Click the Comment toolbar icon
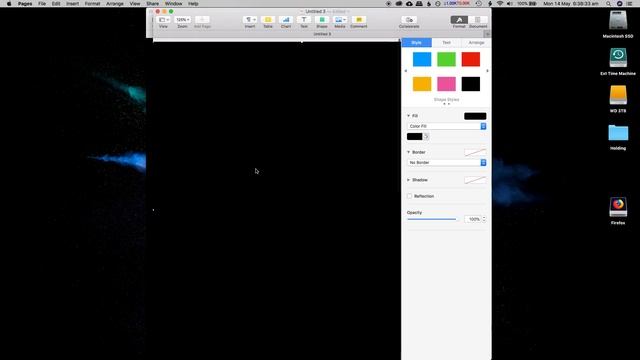Viewport: 640px width, 360px height. (359, 20)
